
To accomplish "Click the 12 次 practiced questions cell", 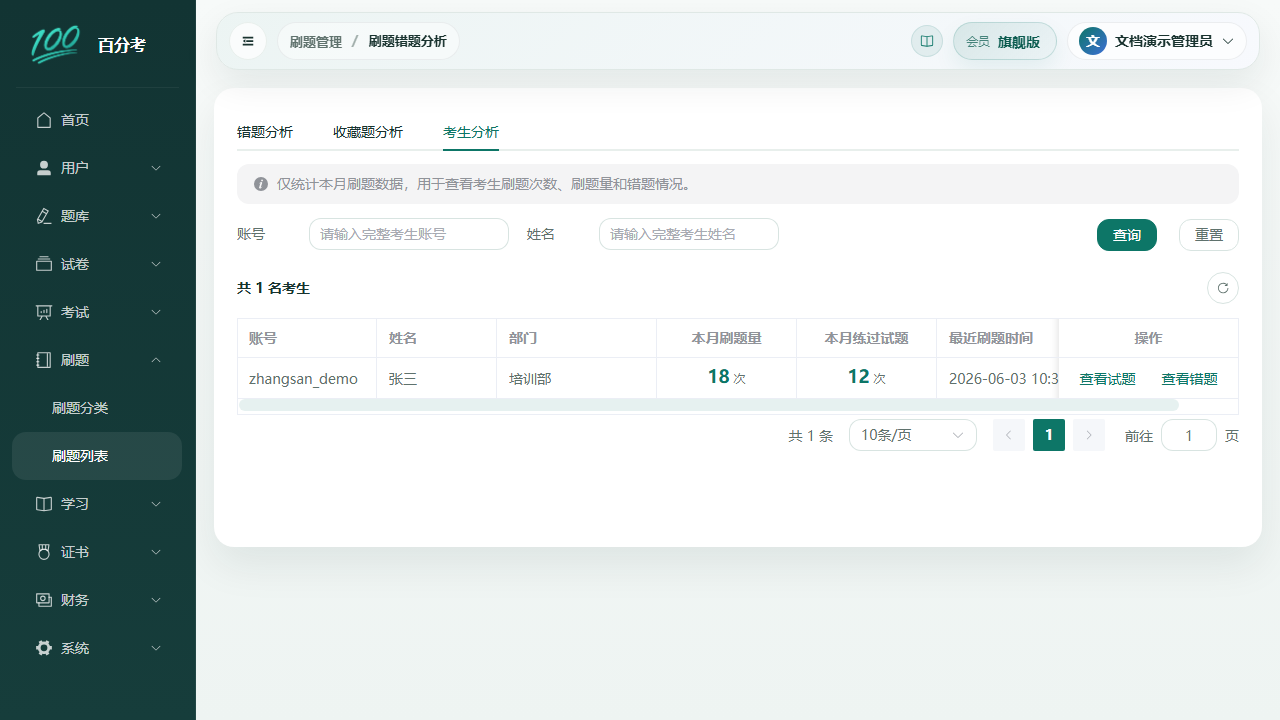I will (867, 378).
